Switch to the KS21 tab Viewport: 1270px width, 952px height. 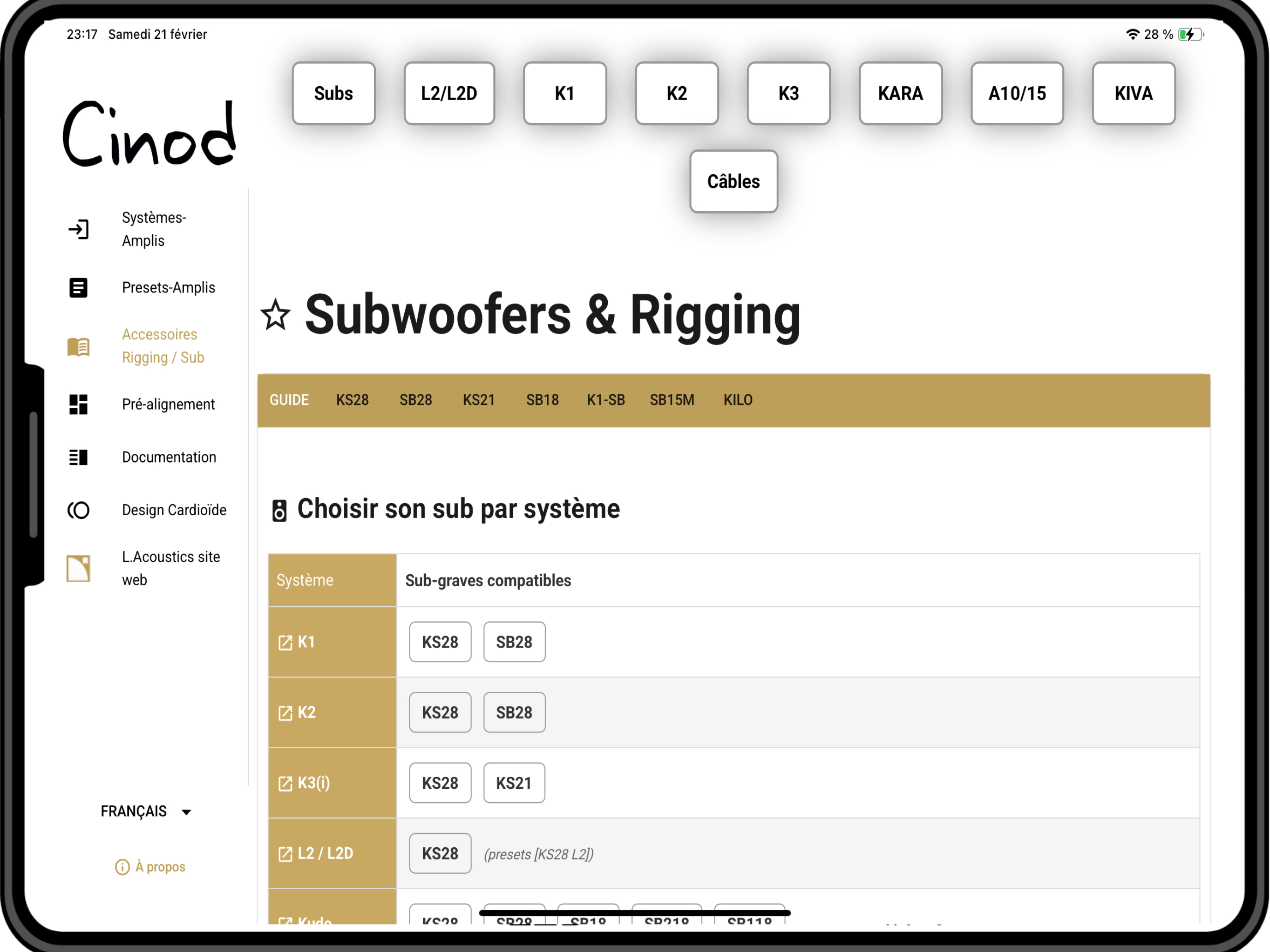click(479, 400)
